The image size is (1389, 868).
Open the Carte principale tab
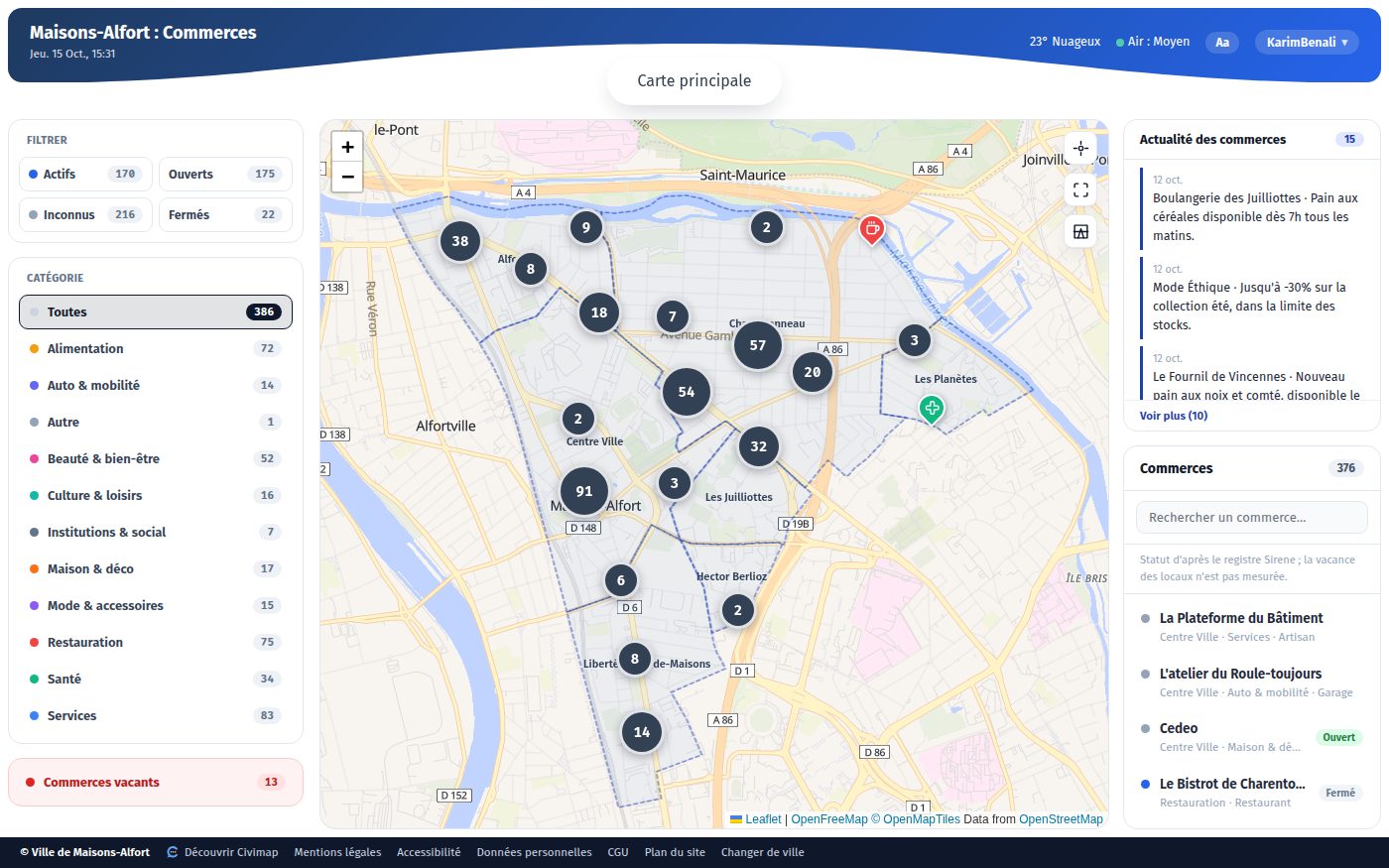pos(694,80)
